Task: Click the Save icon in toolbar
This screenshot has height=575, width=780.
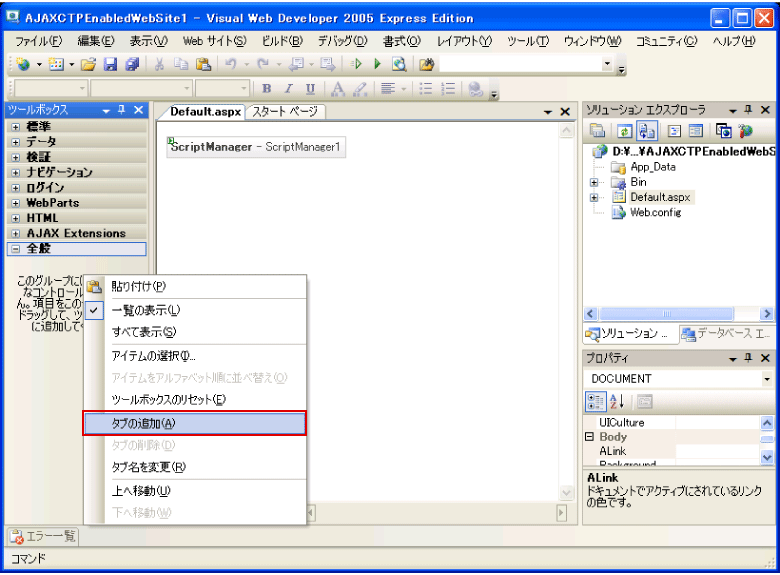Action: coord(110,64)
